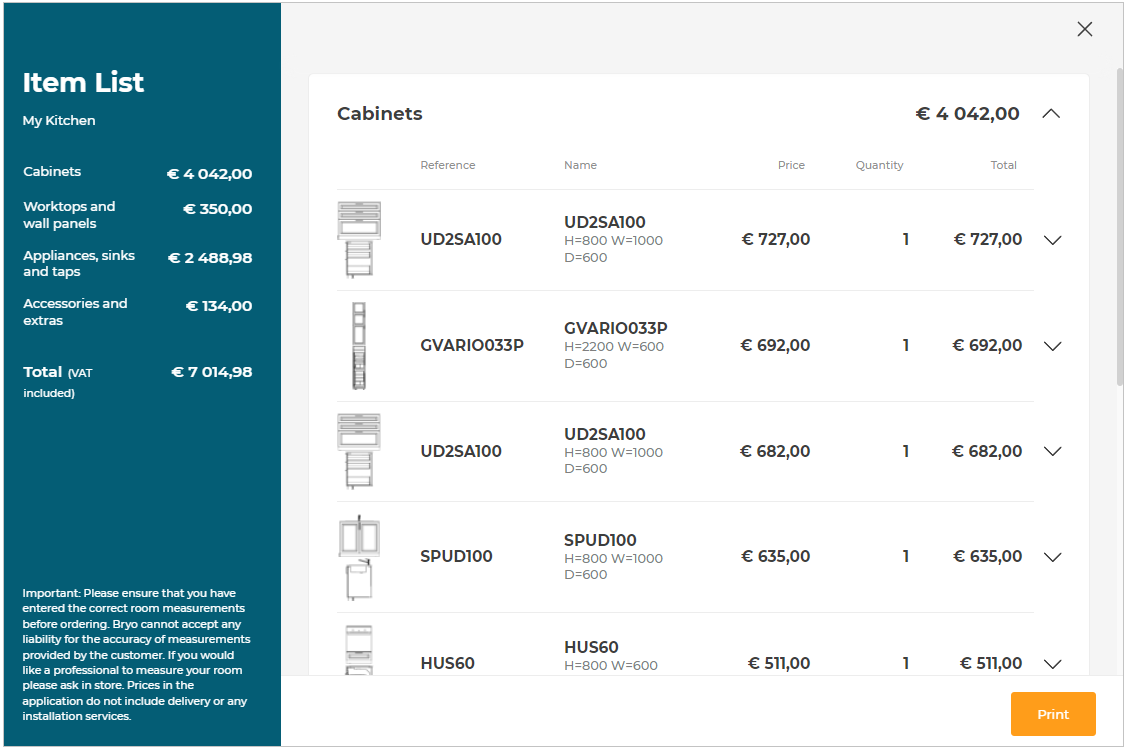The height and width of the screenshot is (749, 1128).
Task: Close the Item List dialog
Action: click(1085, 29)
